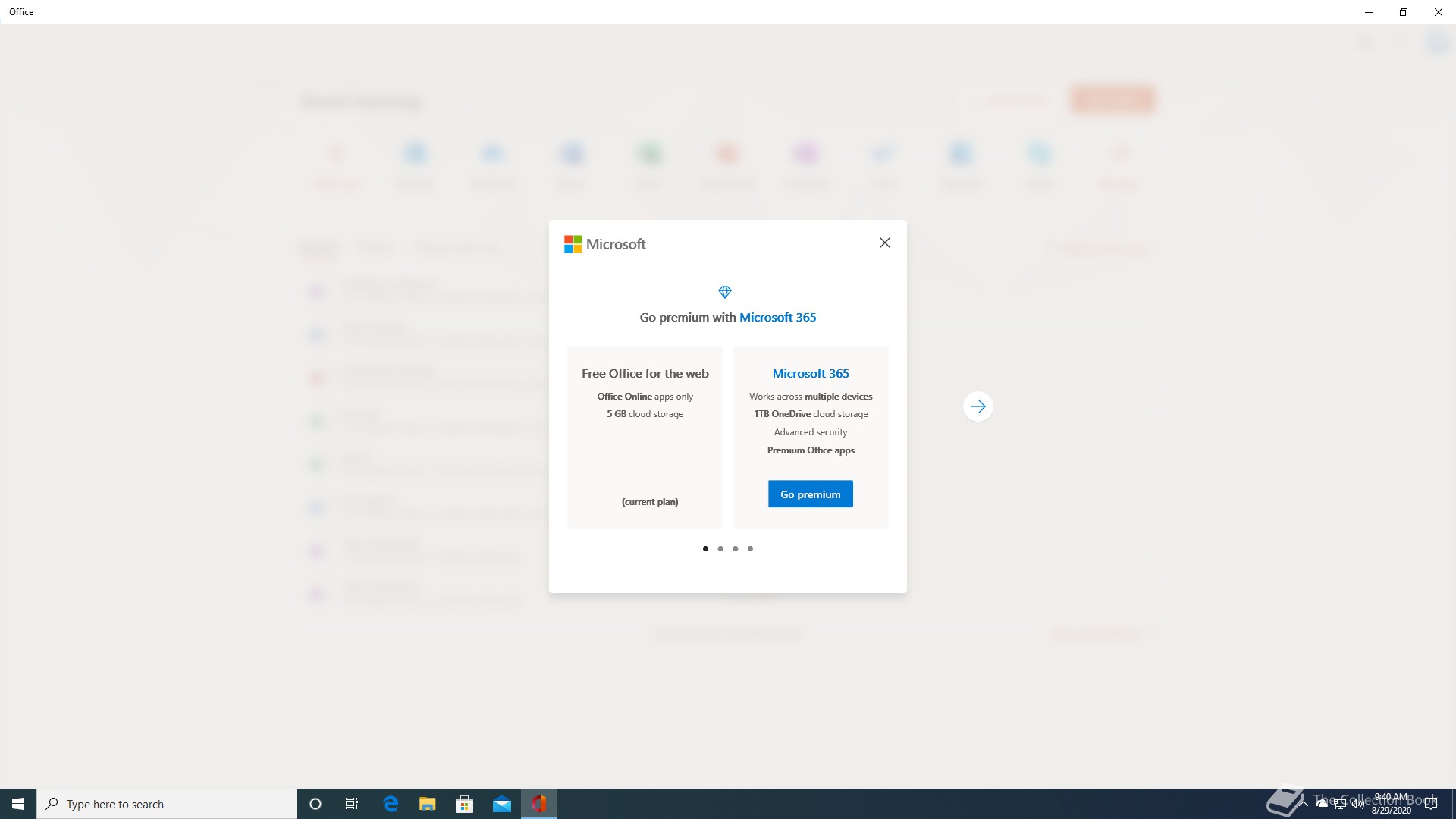The height and width of the screenshot is (819, 1456).
Task: Open Task View from the taskbar
Action: [352, 804]
